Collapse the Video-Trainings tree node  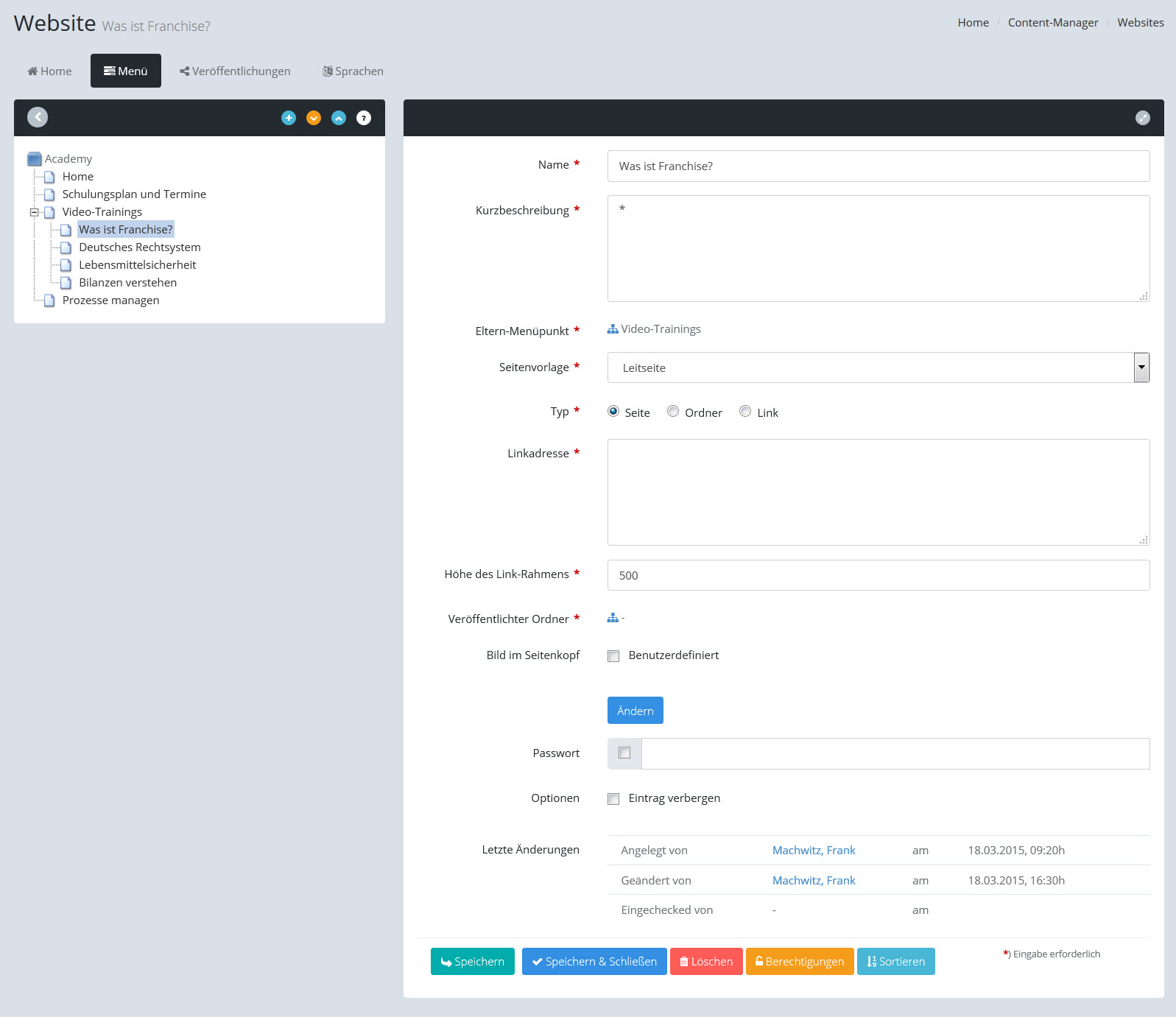[34, 212]
